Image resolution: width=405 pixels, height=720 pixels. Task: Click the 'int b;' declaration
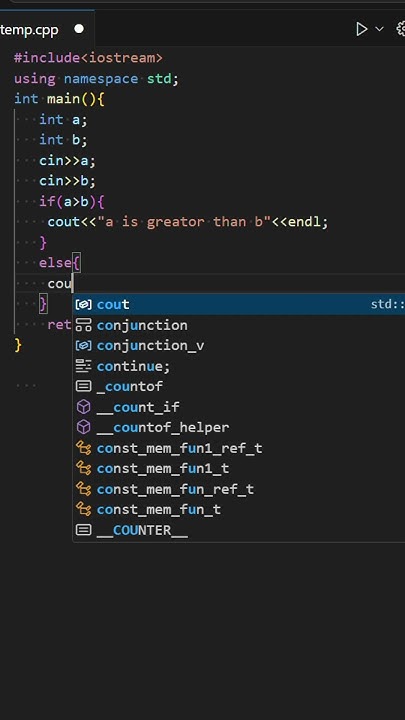63,140
